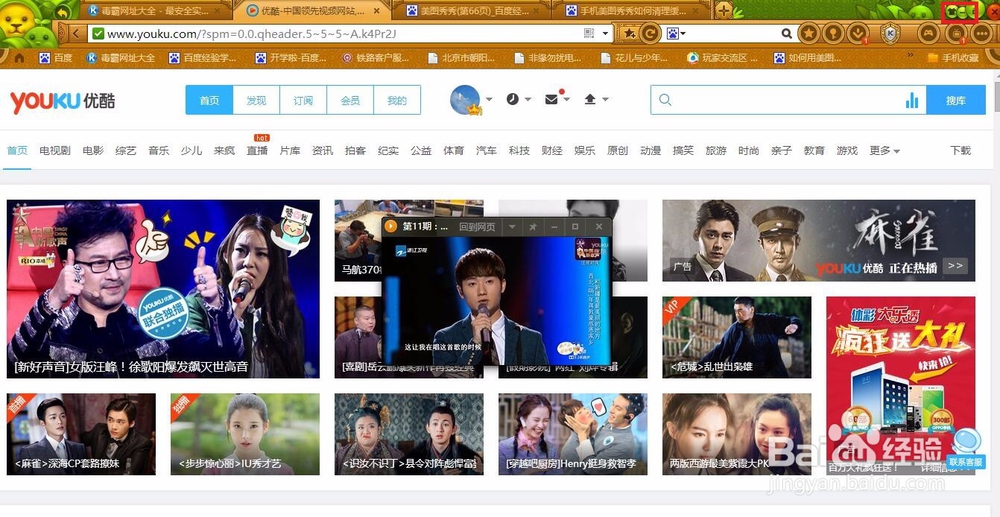
Task: Expand the watch history dropdown arrow
Action: tap(528, 99)
